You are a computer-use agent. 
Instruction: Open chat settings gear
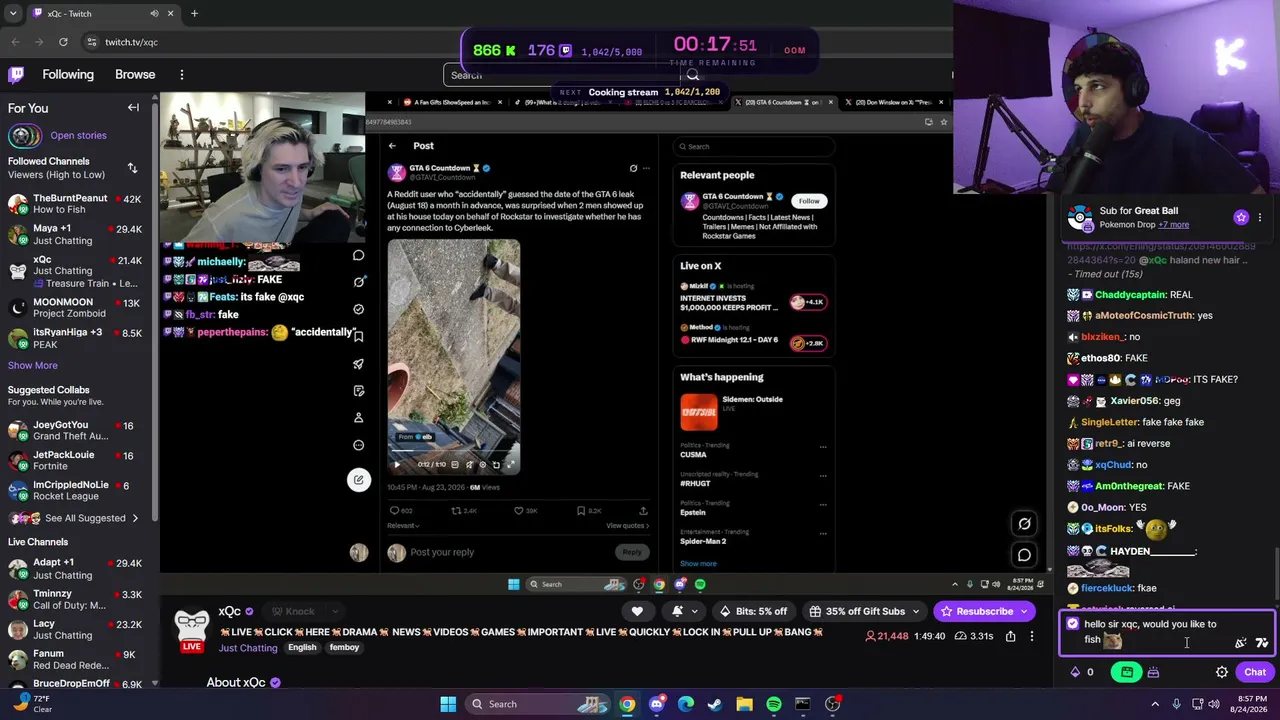click(1222, 672)
